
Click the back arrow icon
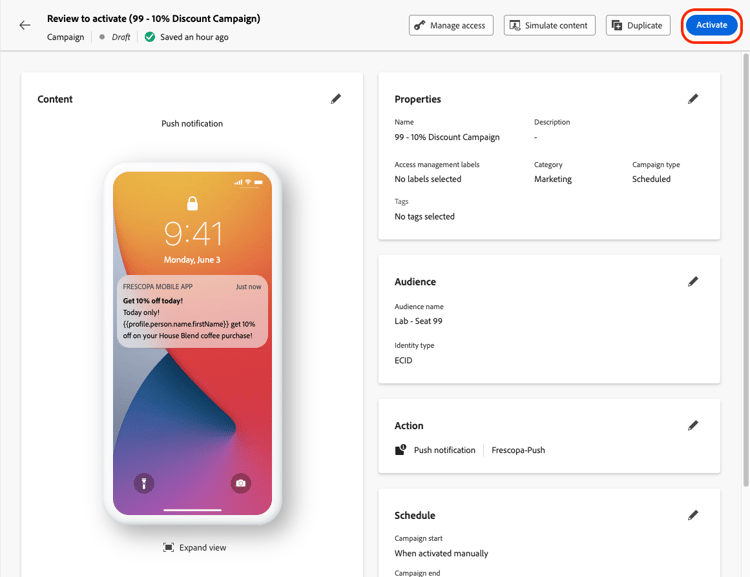point(25,25)
